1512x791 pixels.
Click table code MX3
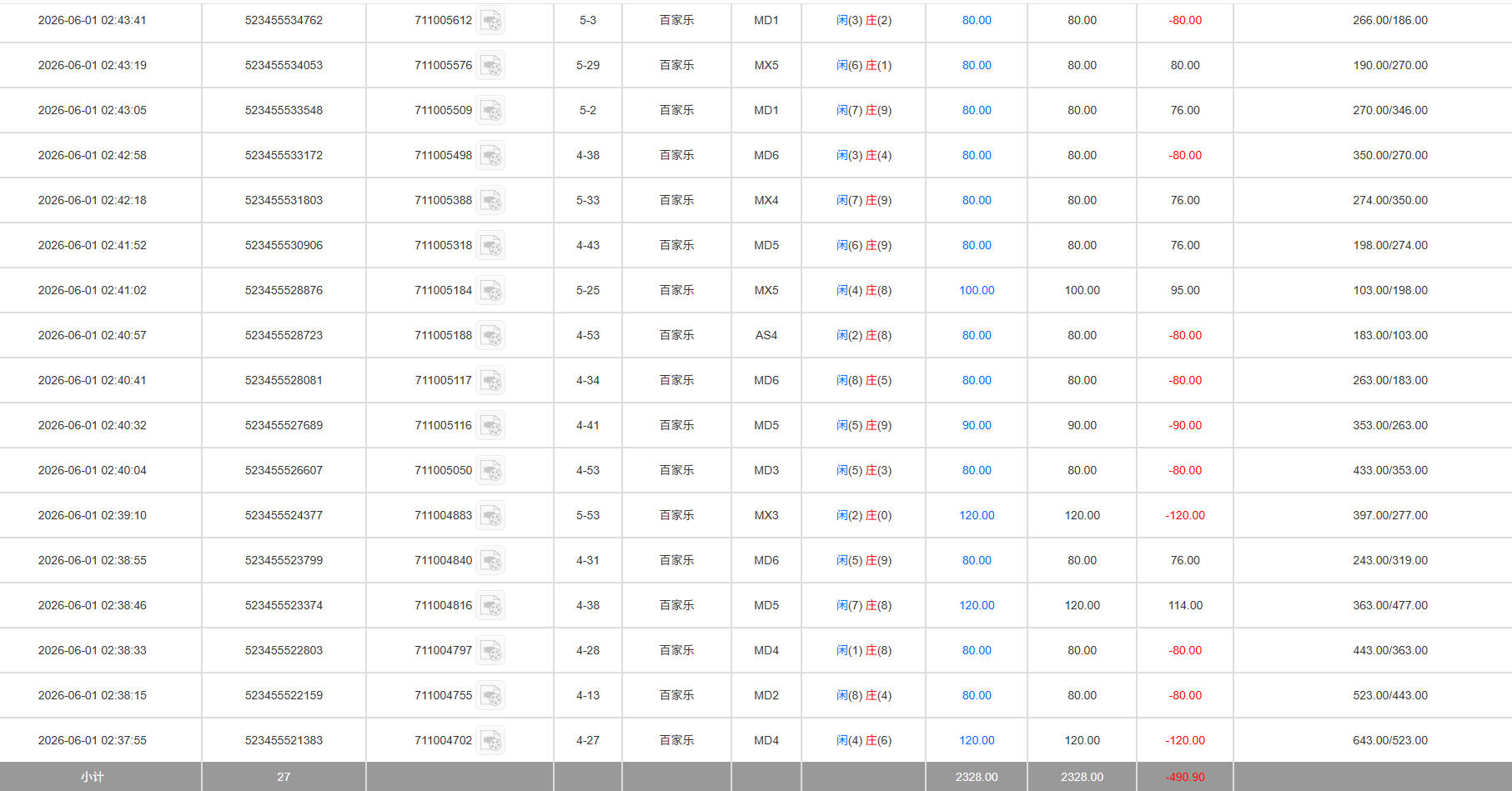(766, 515)
